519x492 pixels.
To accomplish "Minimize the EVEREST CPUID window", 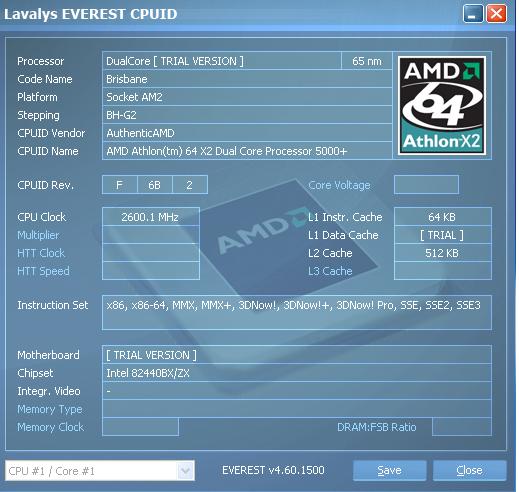I will tap(472, 14).
